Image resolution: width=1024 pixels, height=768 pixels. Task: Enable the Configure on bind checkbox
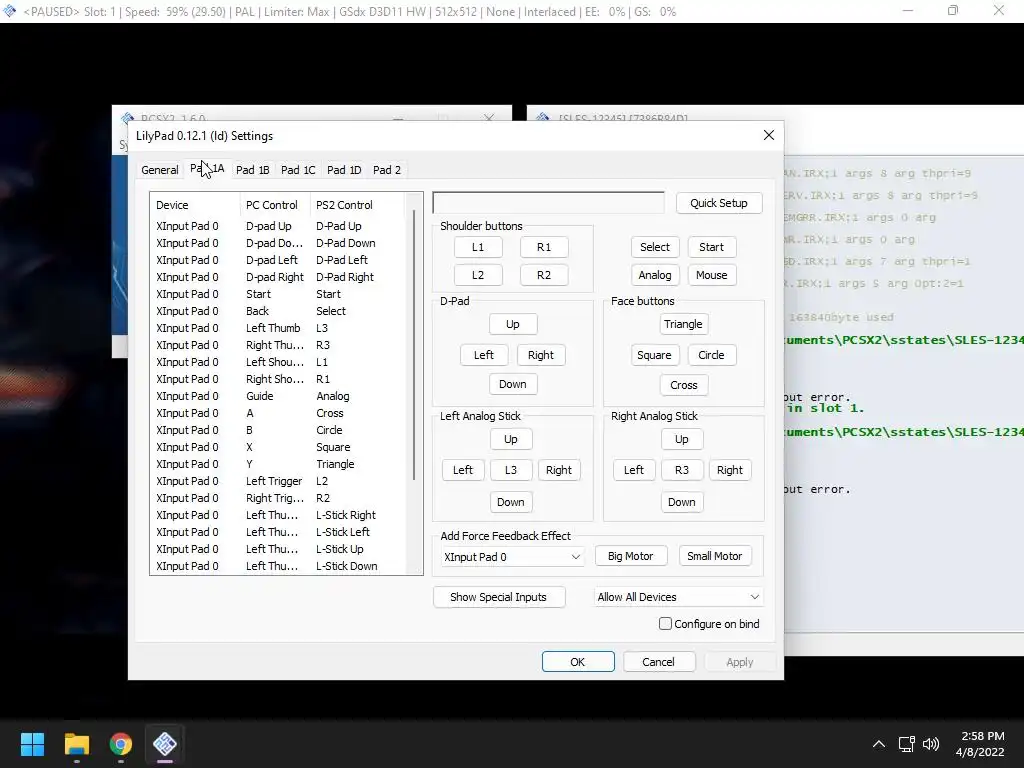665,624
